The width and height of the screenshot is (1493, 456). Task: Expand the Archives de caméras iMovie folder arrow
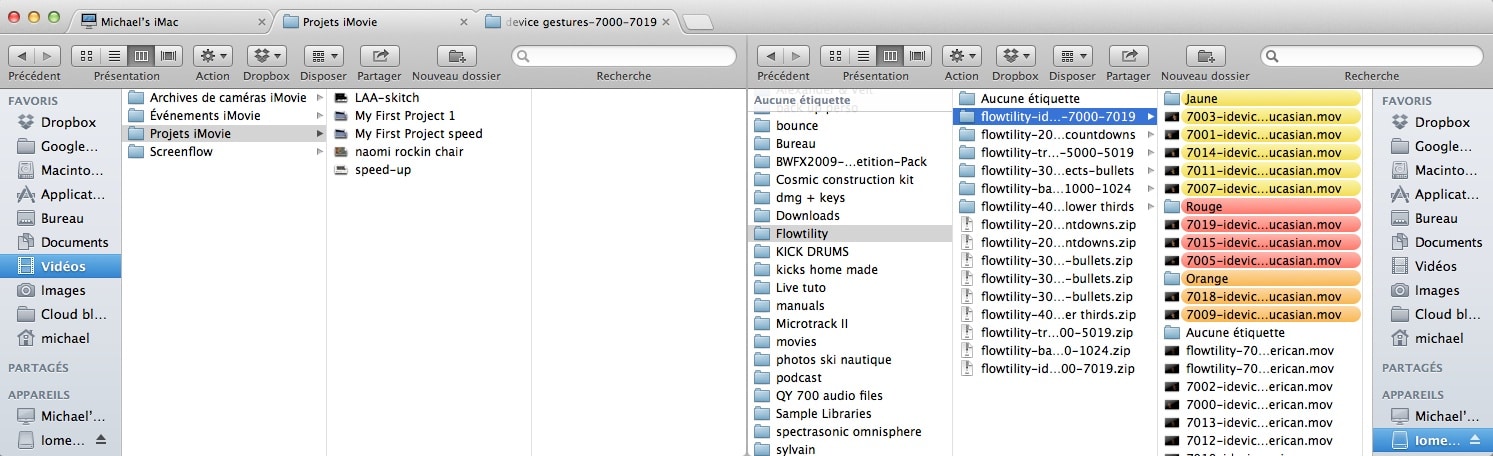tap(319, 98)
